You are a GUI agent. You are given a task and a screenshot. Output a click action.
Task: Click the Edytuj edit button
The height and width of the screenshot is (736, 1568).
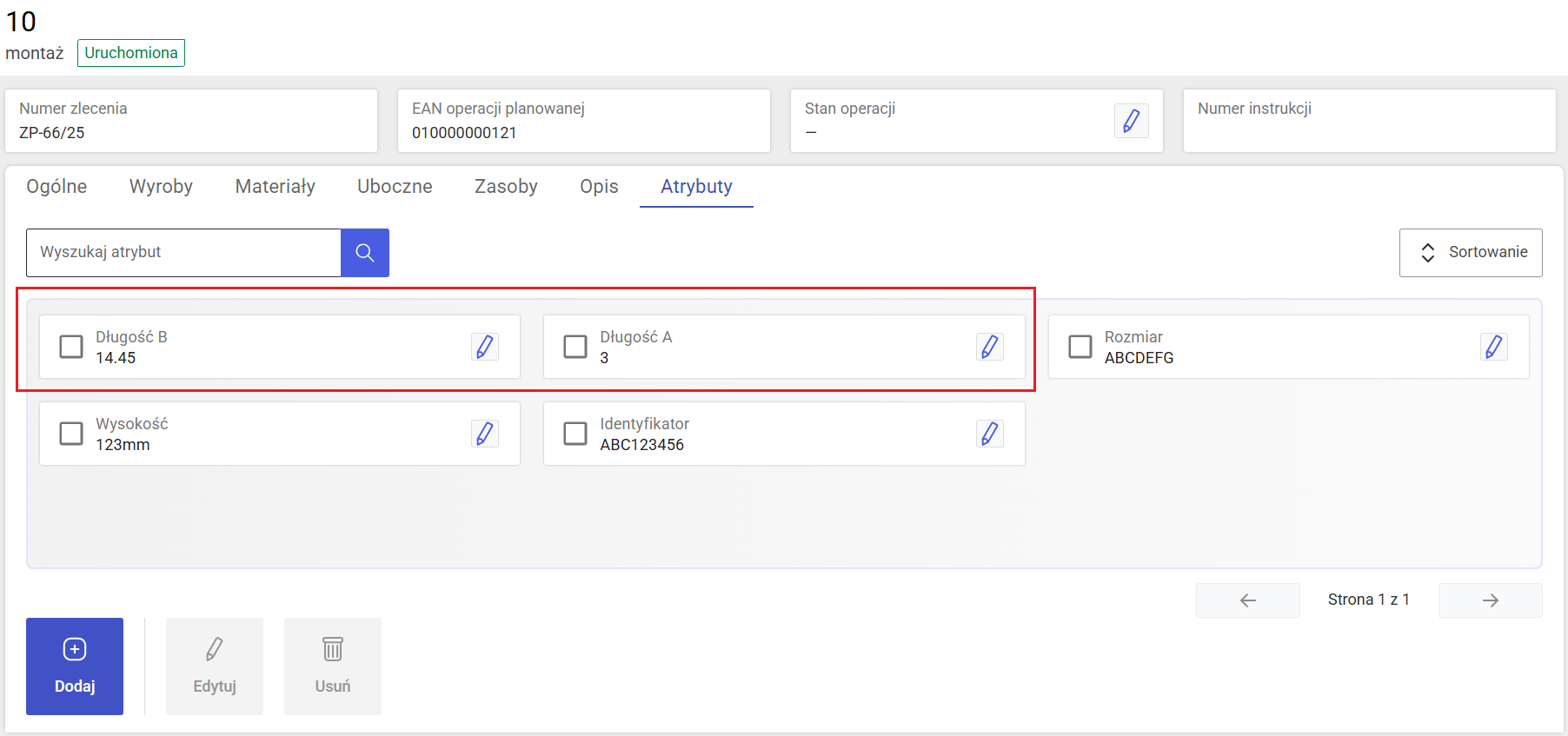[x=215, y=666]
